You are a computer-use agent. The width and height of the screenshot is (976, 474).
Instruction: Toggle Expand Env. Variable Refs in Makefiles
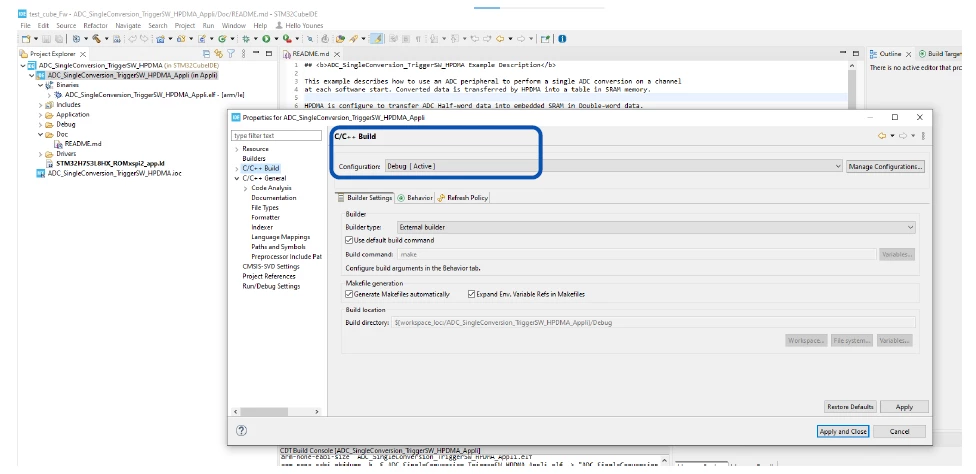click(x=471, y=294)
